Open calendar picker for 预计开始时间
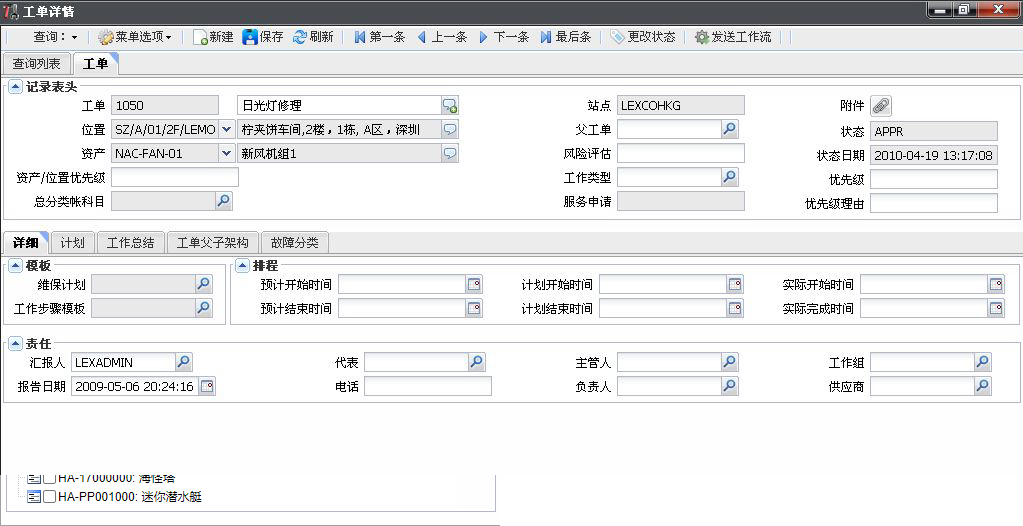This screenshot has height=526, width=1023. (x=474, y=284)
